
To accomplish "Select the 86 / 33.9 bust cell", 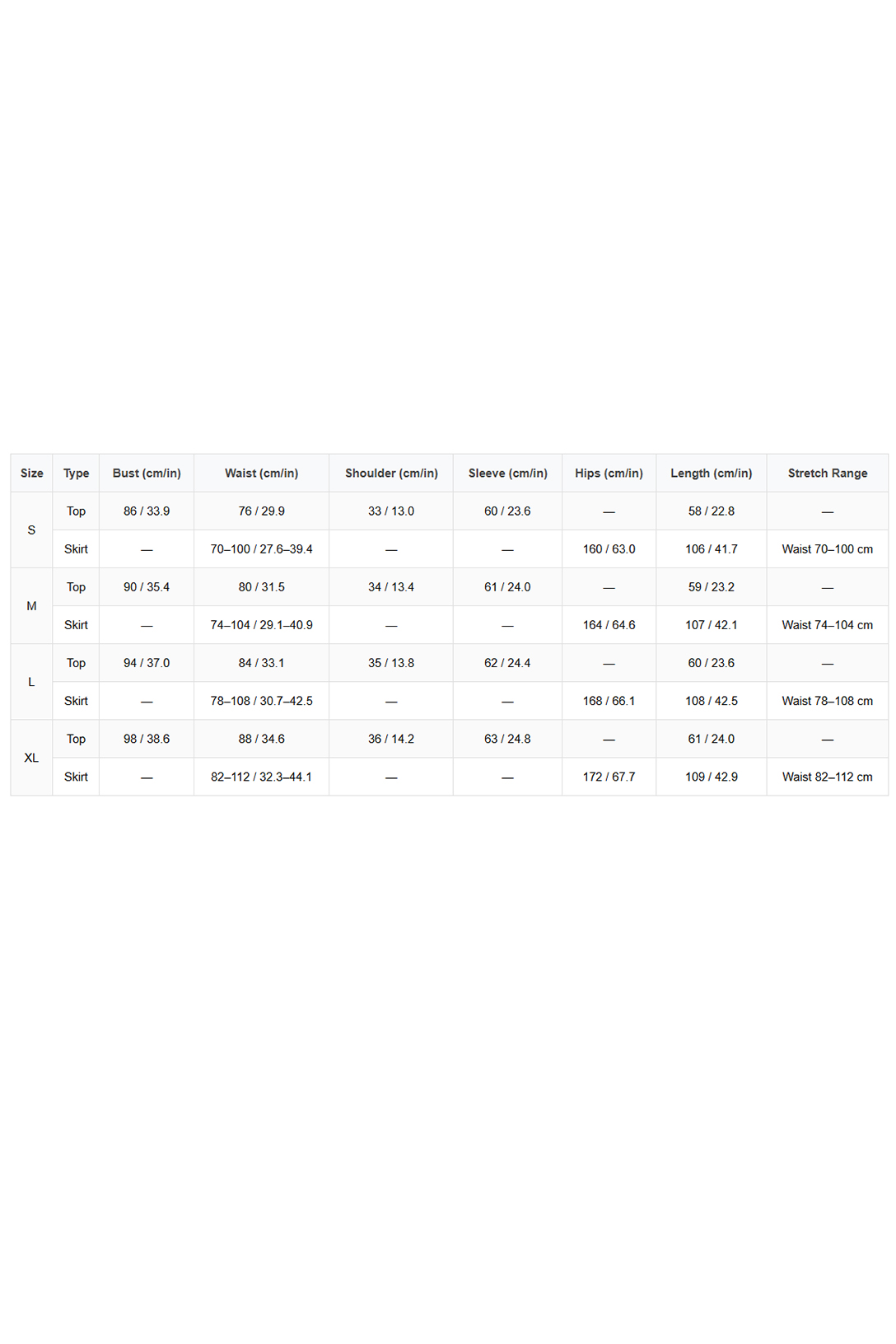I will (x=147, y=511).
